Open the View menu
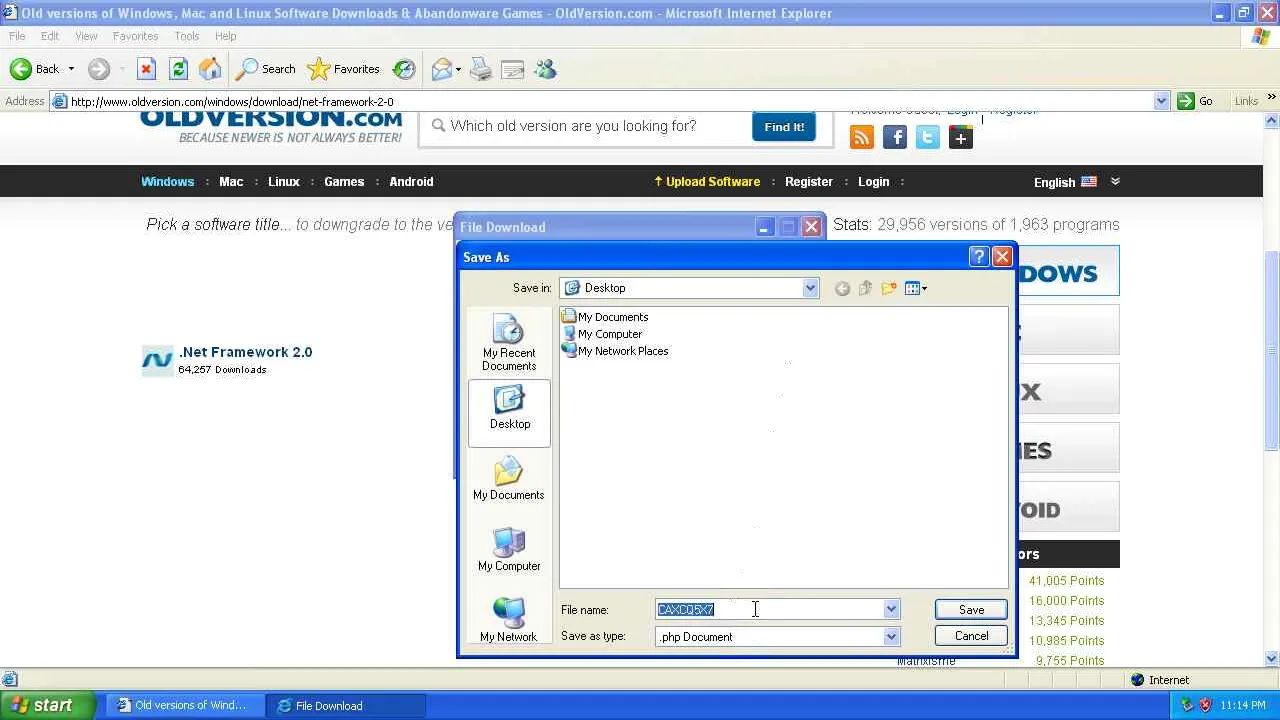Screen dimensions: 1280x720 [x=86, y=36]
